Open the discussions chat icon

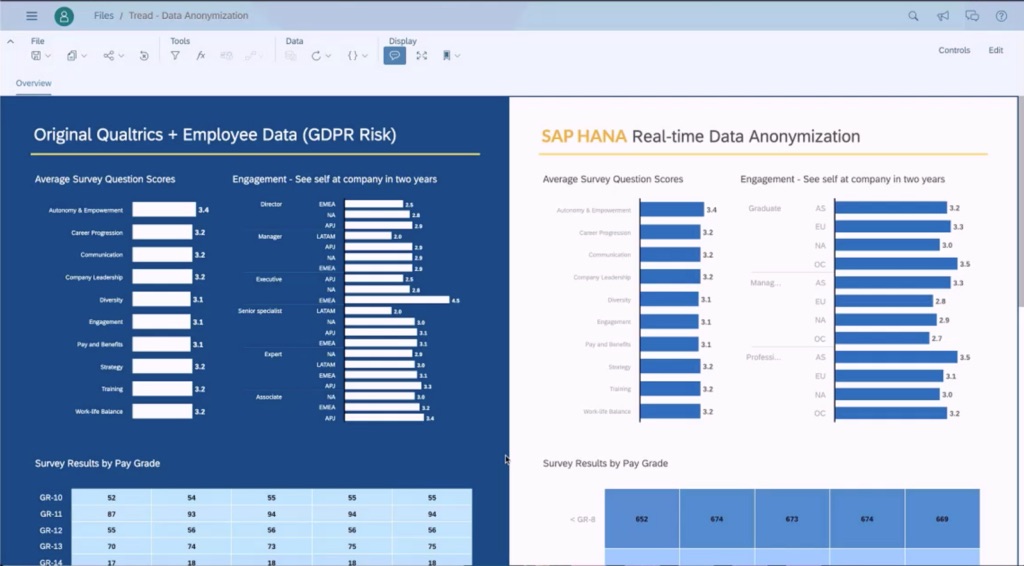click(x=971, y=16)
